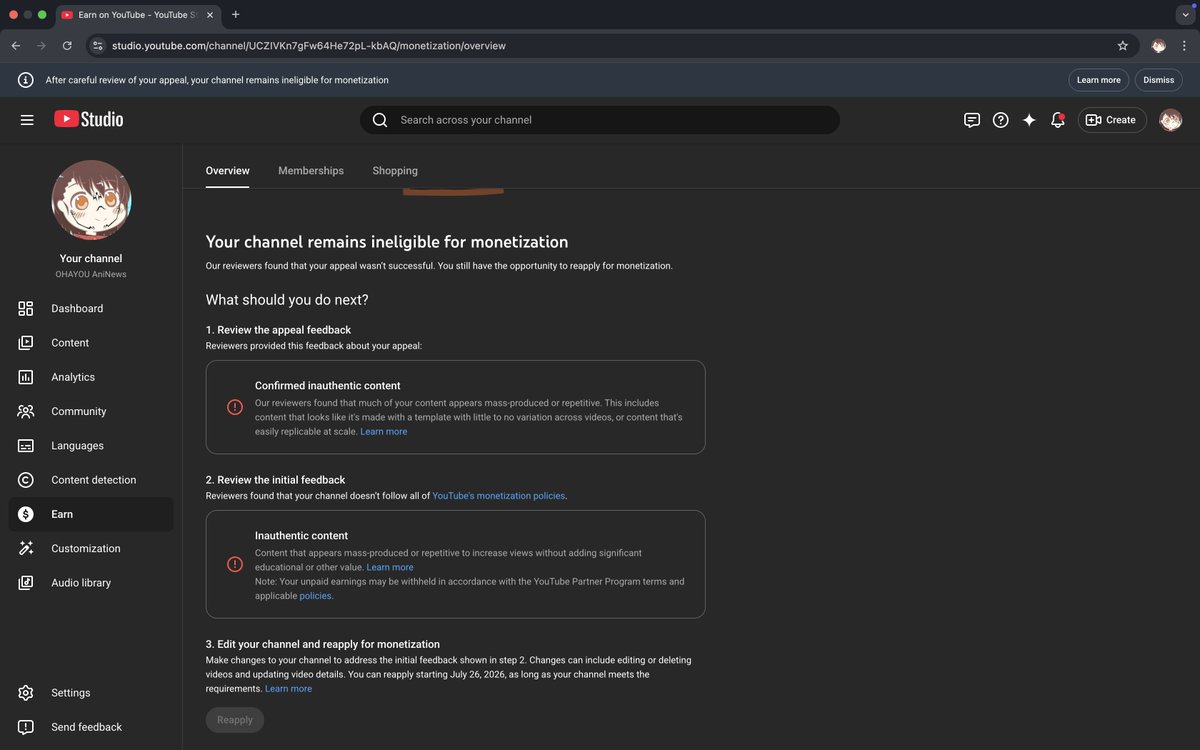Open the policies link about unpaid earnings
1200x750 pixels.
click(316, 596)
